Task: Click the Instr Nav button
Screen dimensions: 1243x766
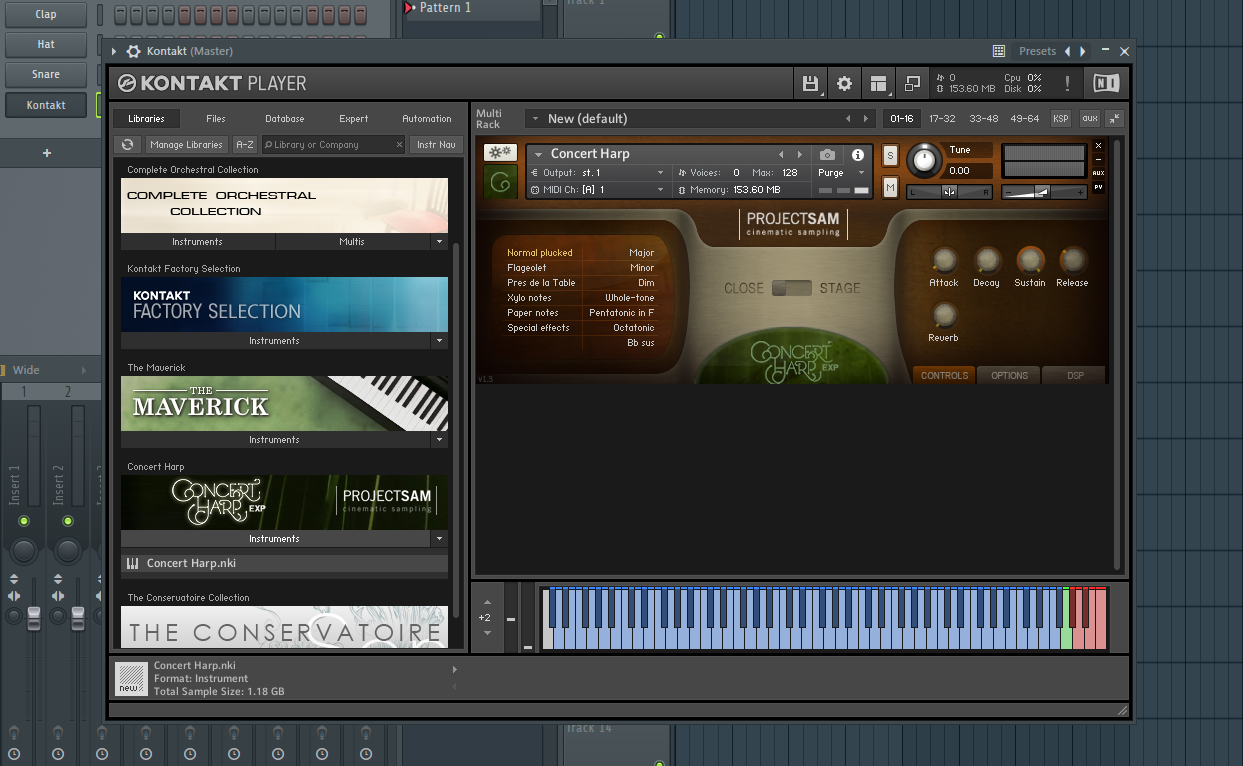Action: [436, 145]
